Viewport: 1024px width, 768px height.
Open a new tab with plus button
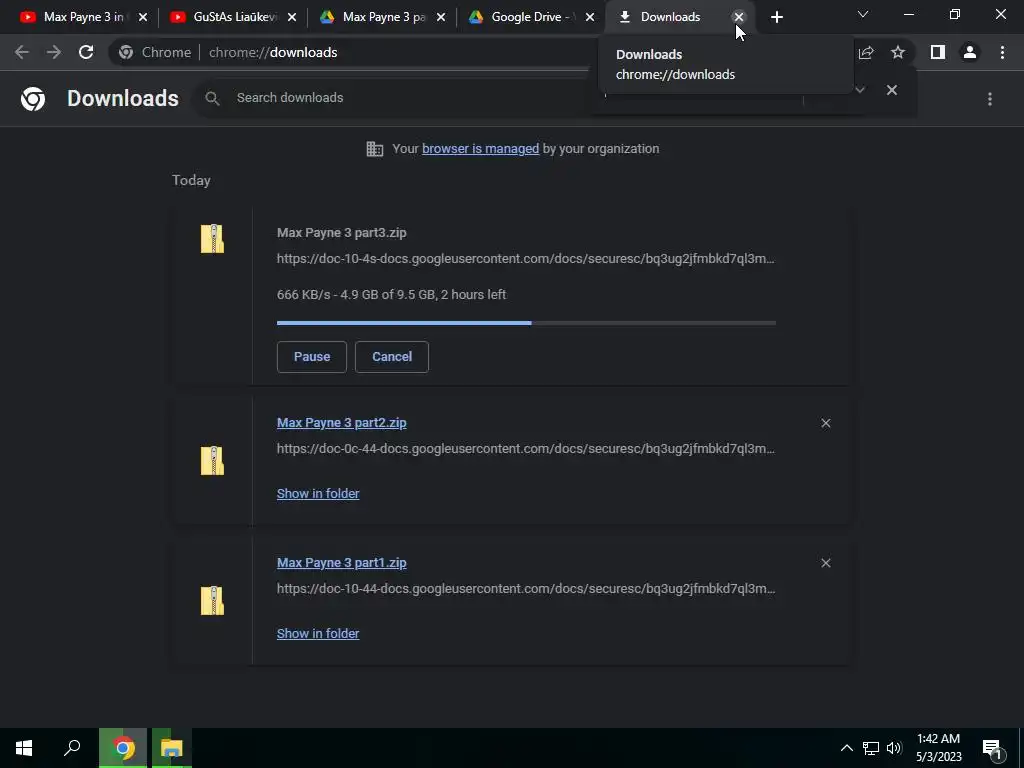[776, 18]
